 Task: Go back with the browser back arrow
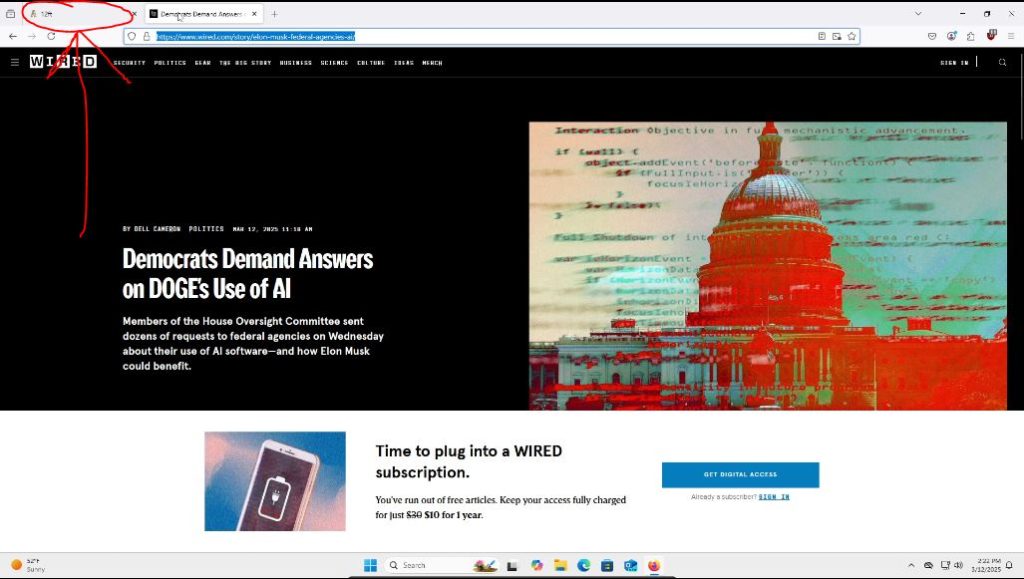[x=13, y=37]
